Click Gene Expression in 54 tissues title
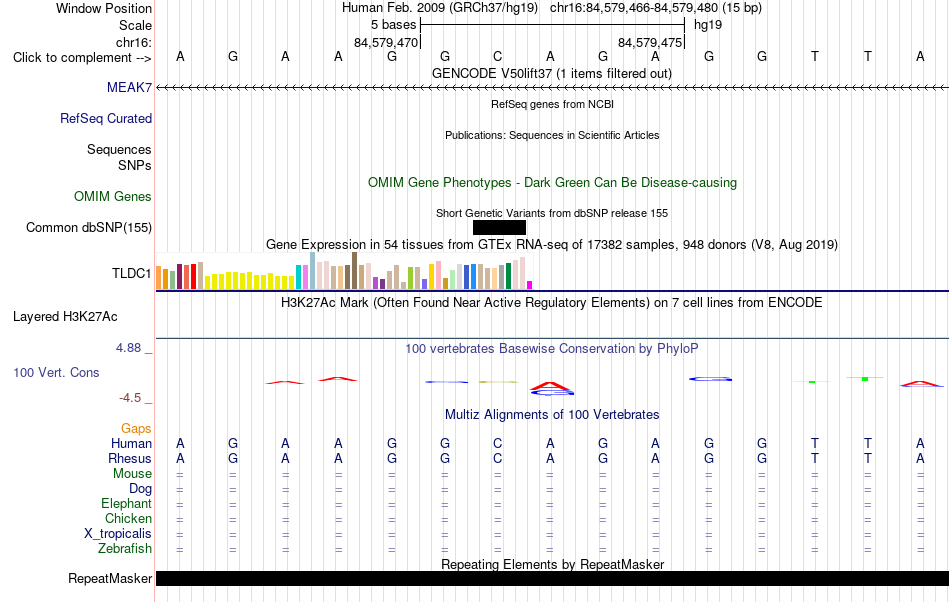This screenshot has height=602, width=950. (552, 245)
